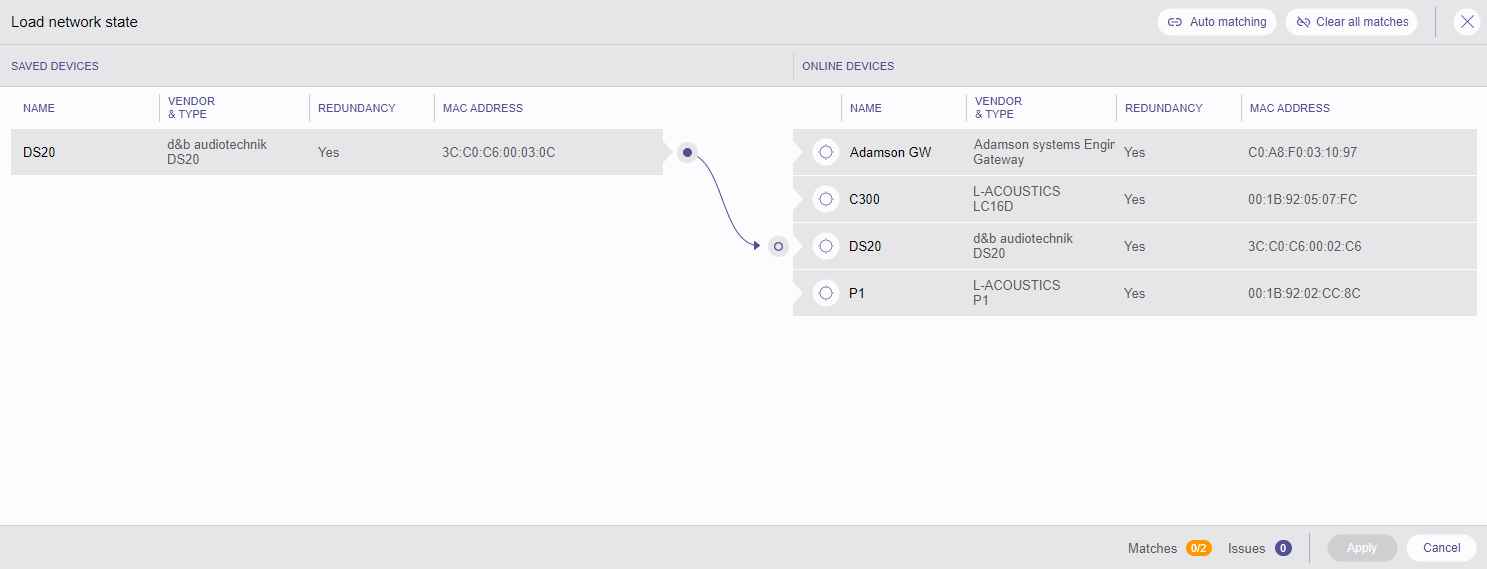Click redundancy Yes in saved DS20 row
This screenshot has height=569, width=1487.
[x=328, y=153]
